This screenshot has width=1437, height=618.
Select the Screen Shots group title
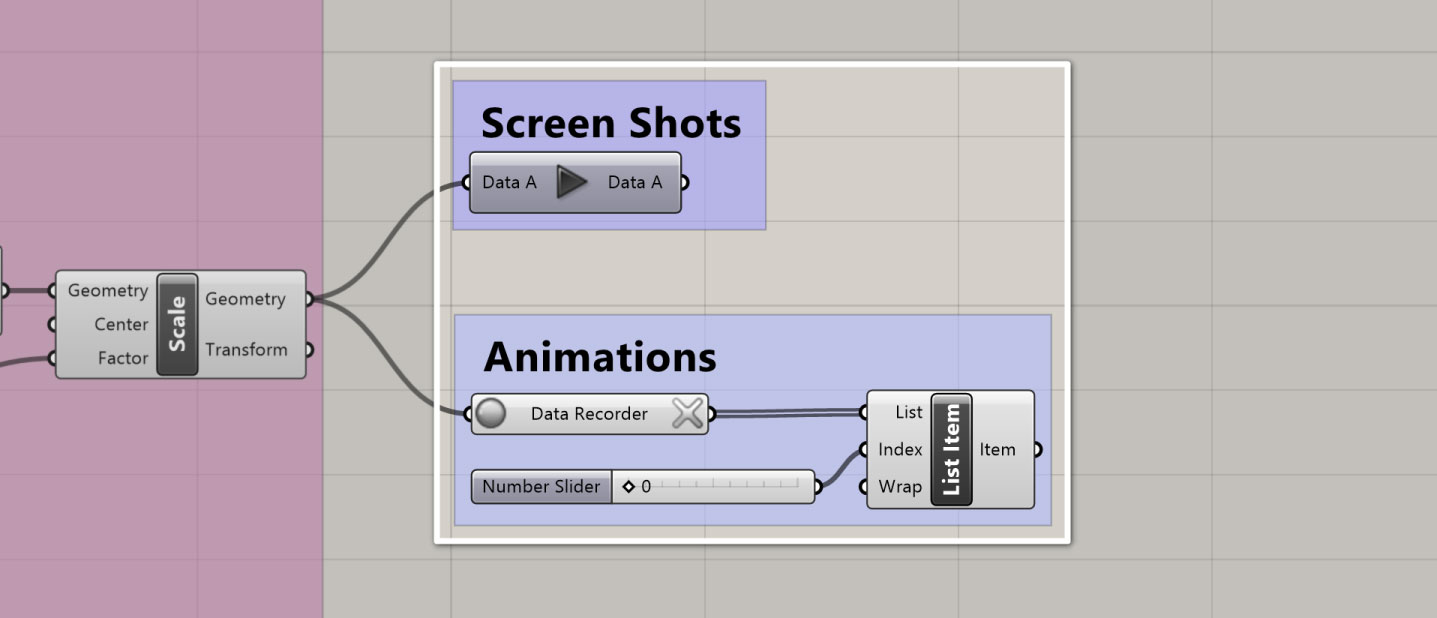click(611, 123)
